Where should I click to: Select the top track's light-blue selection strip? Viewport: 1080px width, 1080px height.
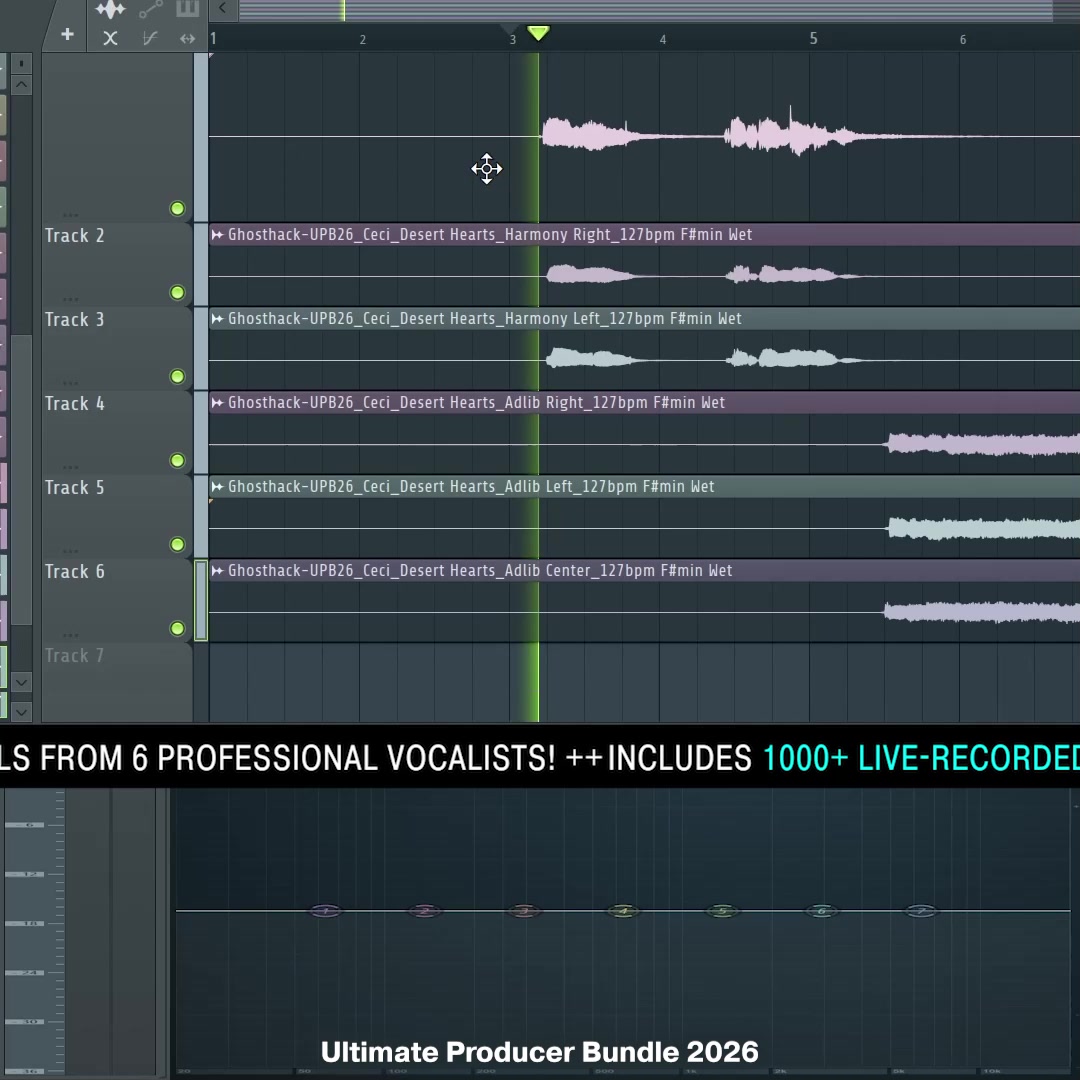200,137
